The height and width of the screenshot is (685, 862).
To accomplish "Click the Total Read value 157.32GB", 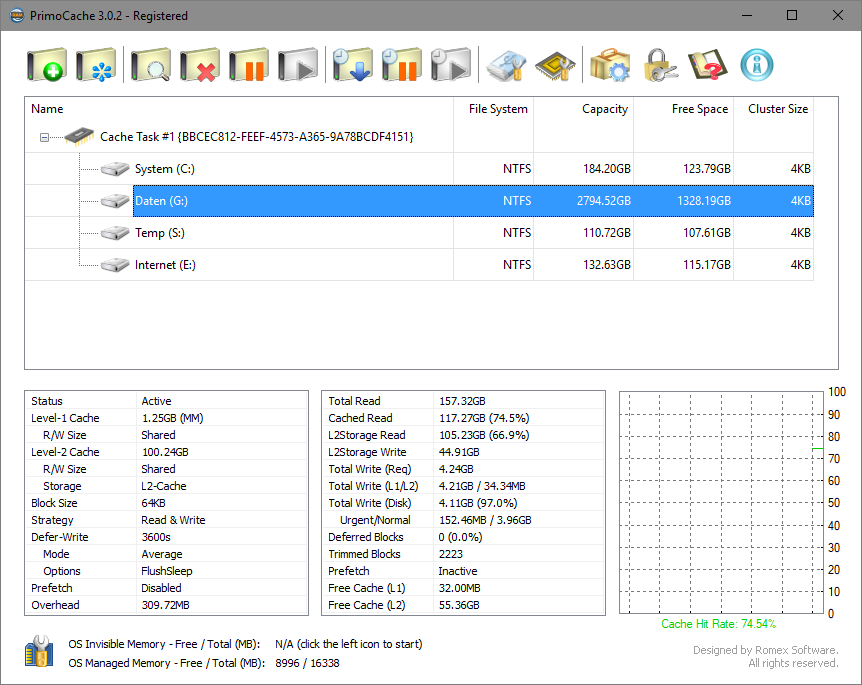I will pos(462,401).
